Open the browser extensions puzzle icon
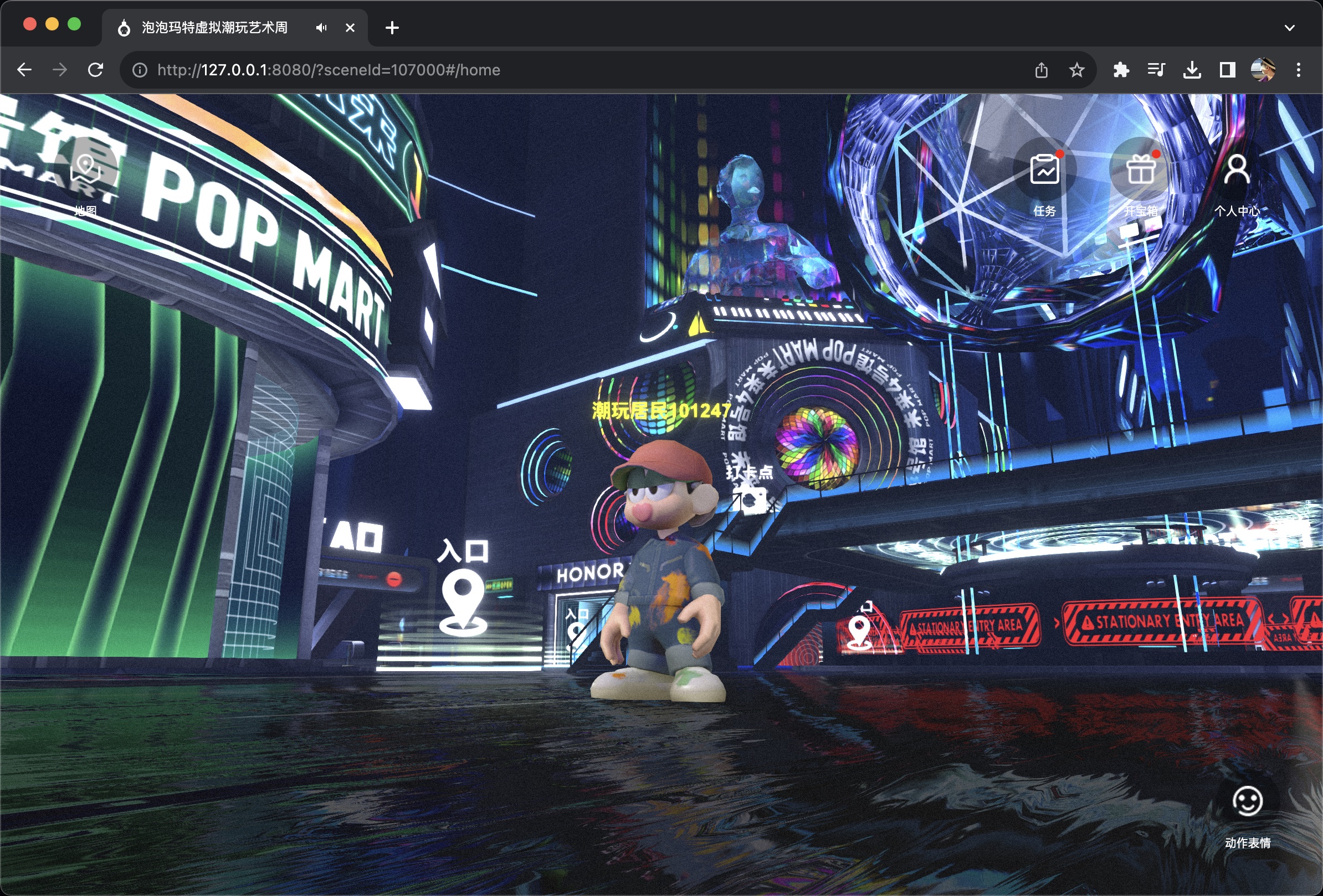 point(1120,70)
